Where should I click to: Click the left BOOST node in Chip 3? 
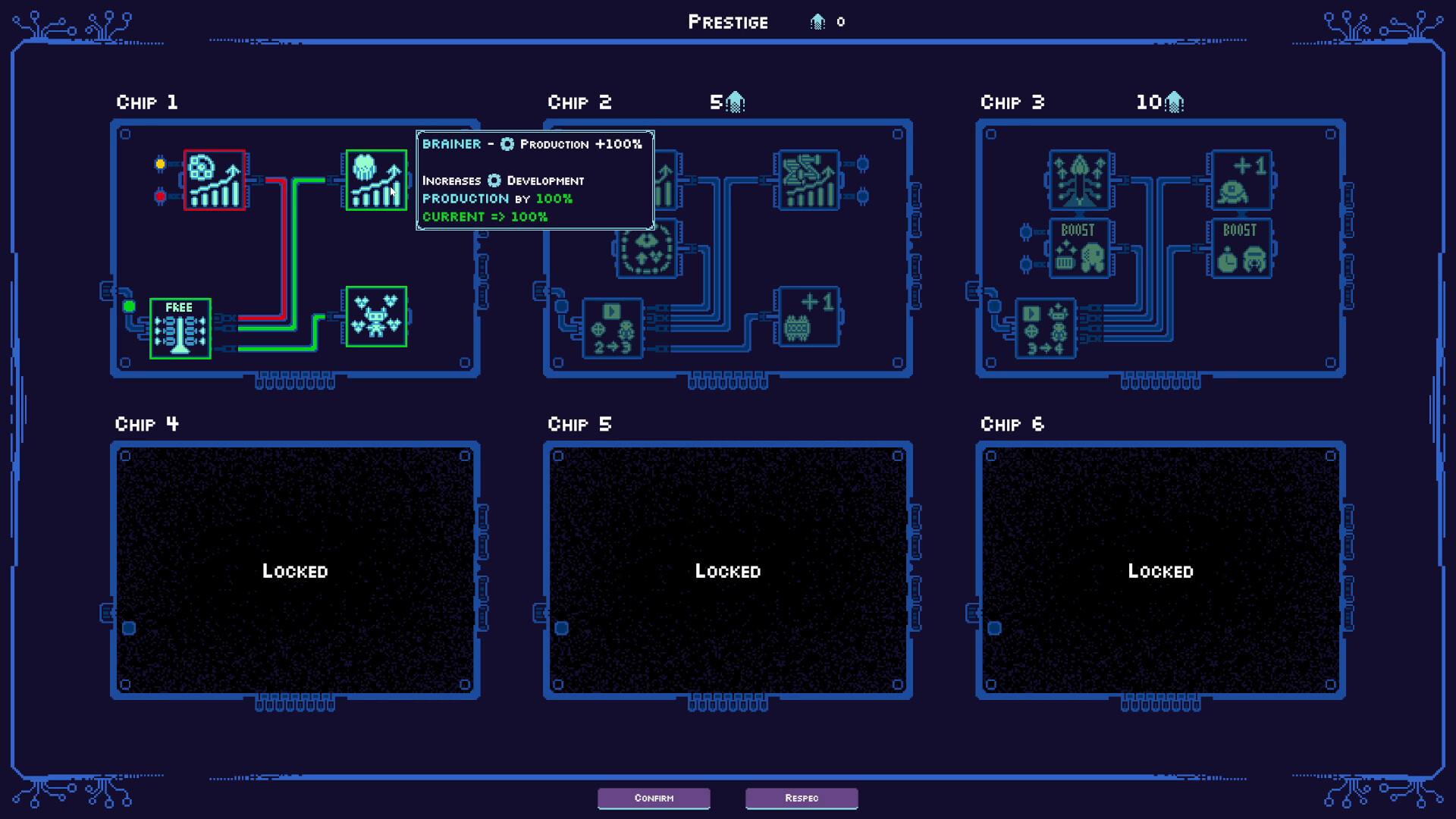coord(1080,248)
